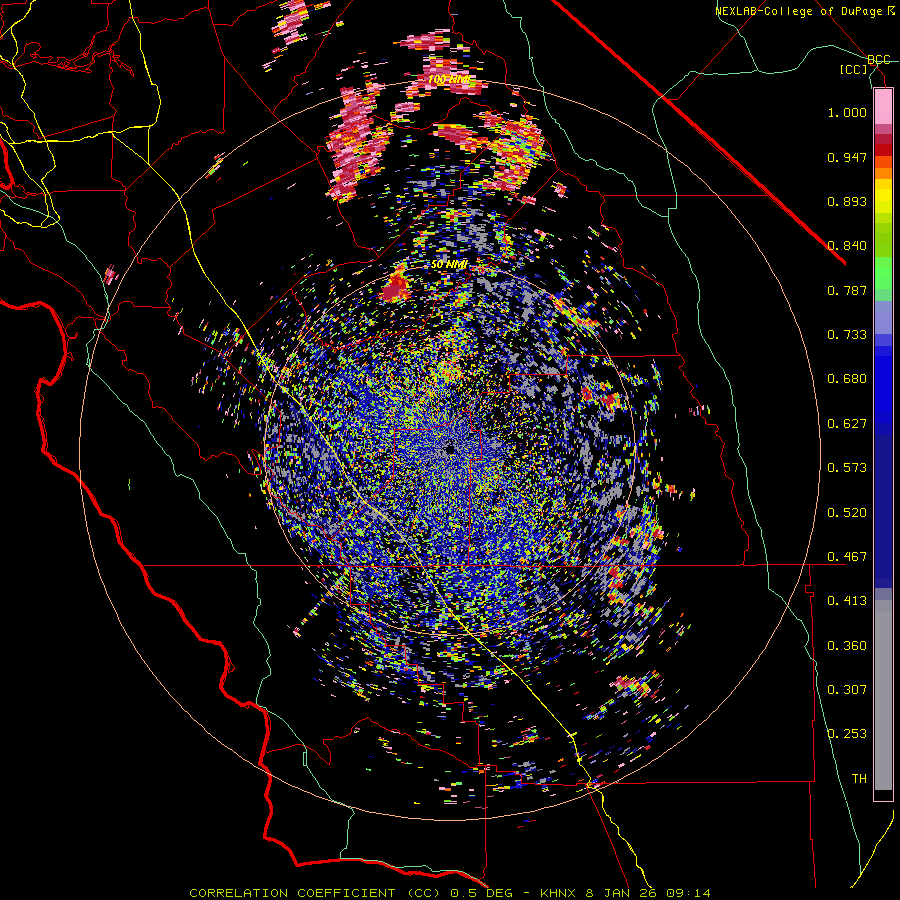This screenshot has height=900, width=900.
Task: Click the [CC] product label near the scale
Action: 854,70
